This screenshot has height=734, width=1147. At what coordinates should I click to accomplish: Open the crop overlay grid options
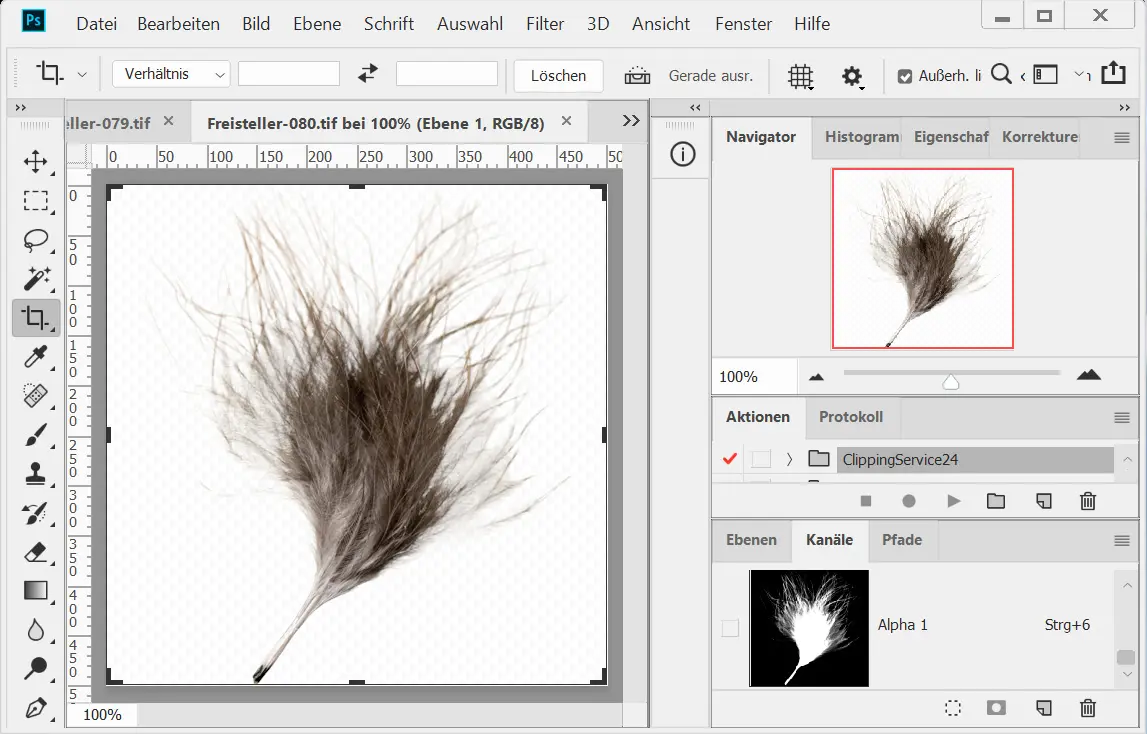[x=799, y=76]
